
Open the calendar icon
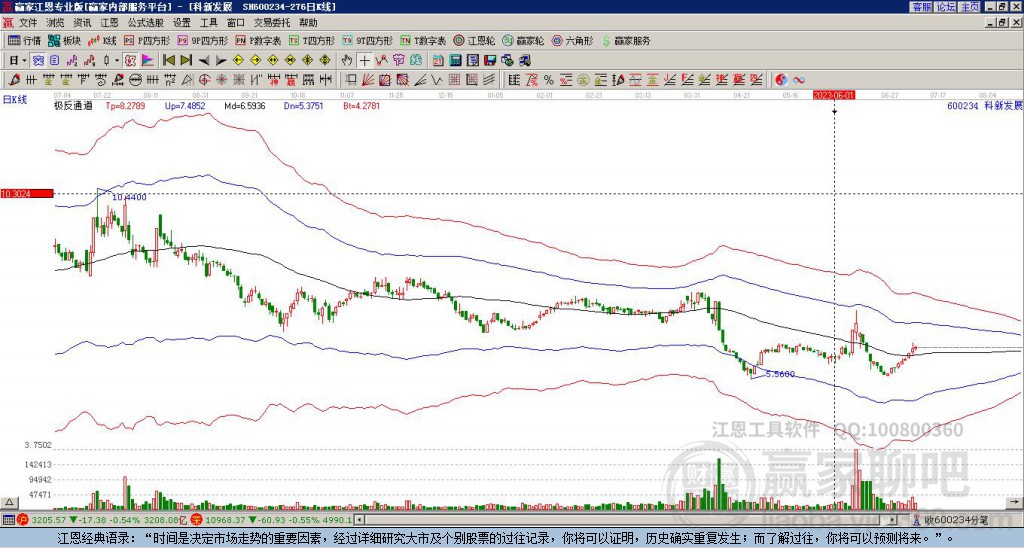click(438, 61)
